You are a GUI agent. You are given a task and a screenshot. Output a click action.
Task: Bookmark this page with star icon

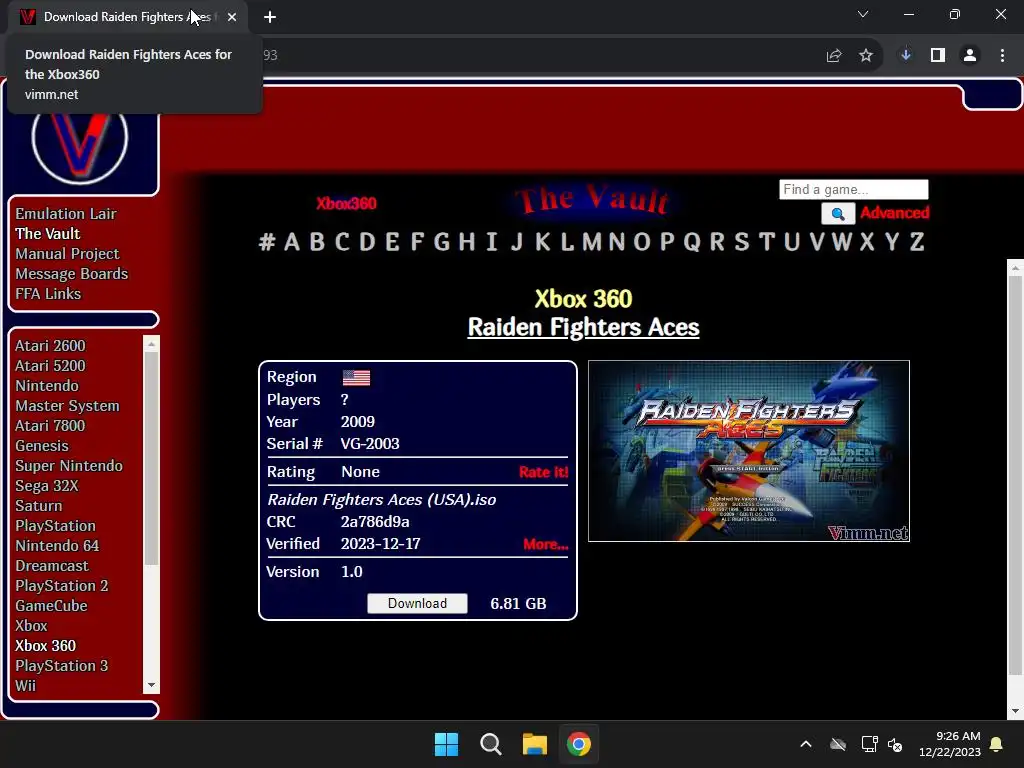click(x=866, y=56)
